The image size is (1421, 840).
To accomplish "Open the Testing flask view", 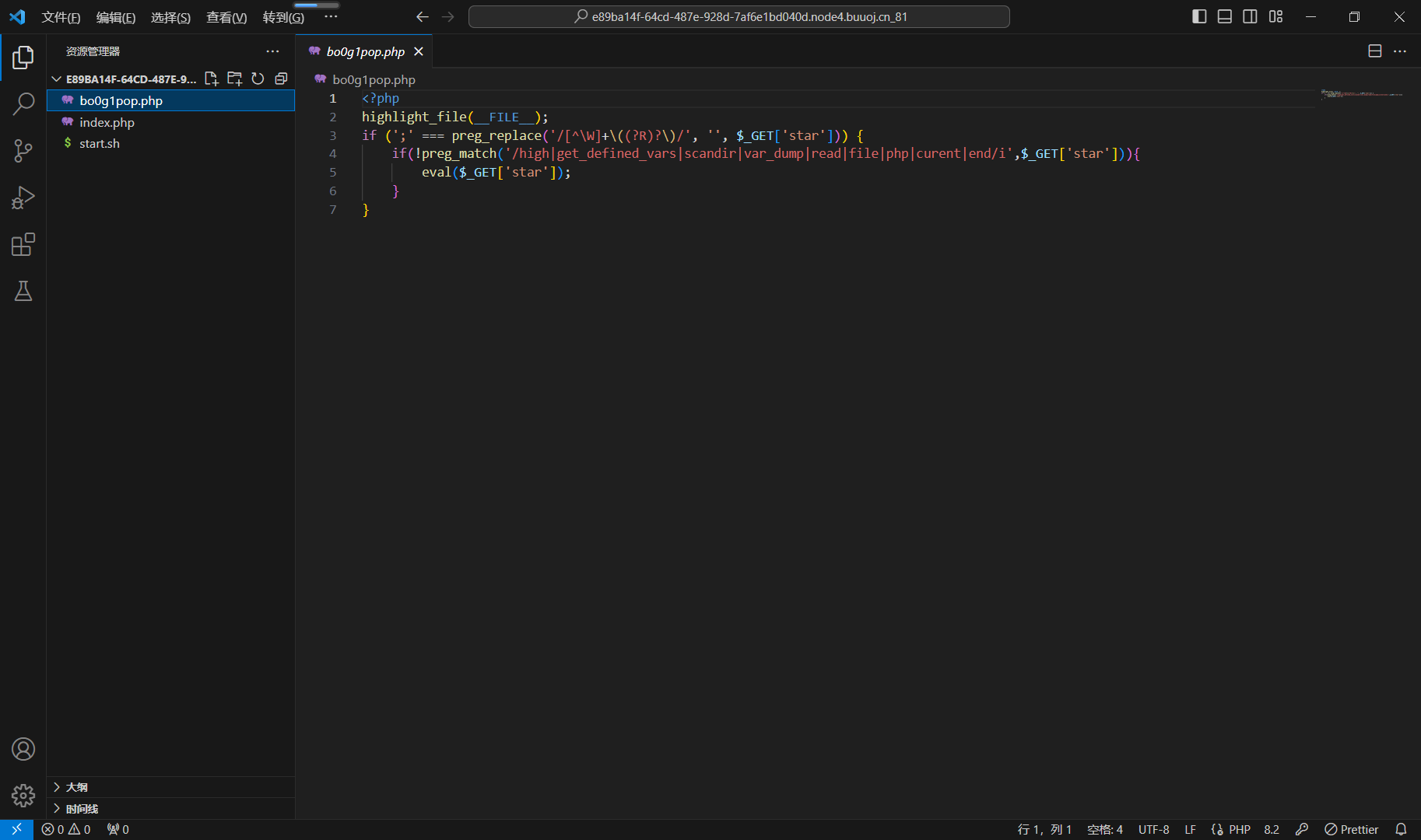I will pos(23,291).
